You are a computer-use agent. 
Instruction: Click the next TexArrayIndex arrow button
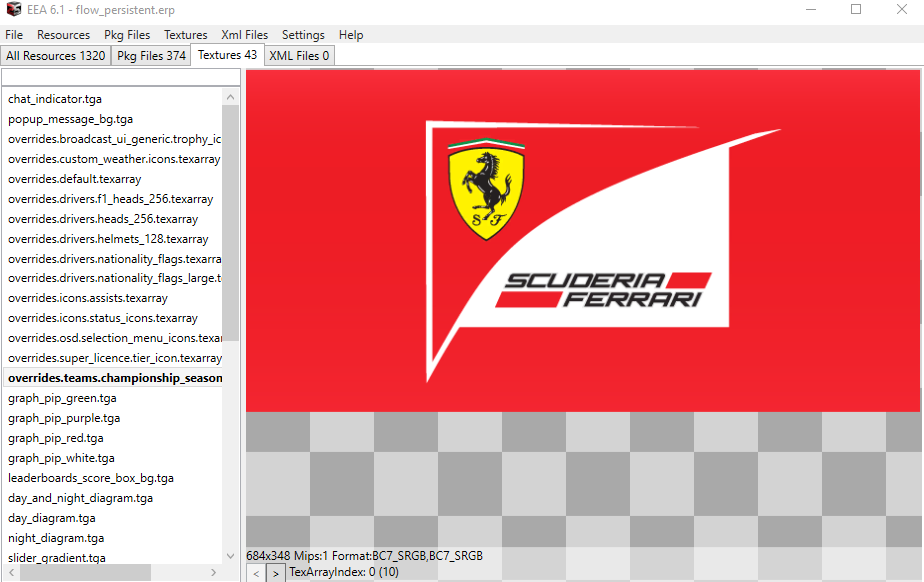click(276, 572)
